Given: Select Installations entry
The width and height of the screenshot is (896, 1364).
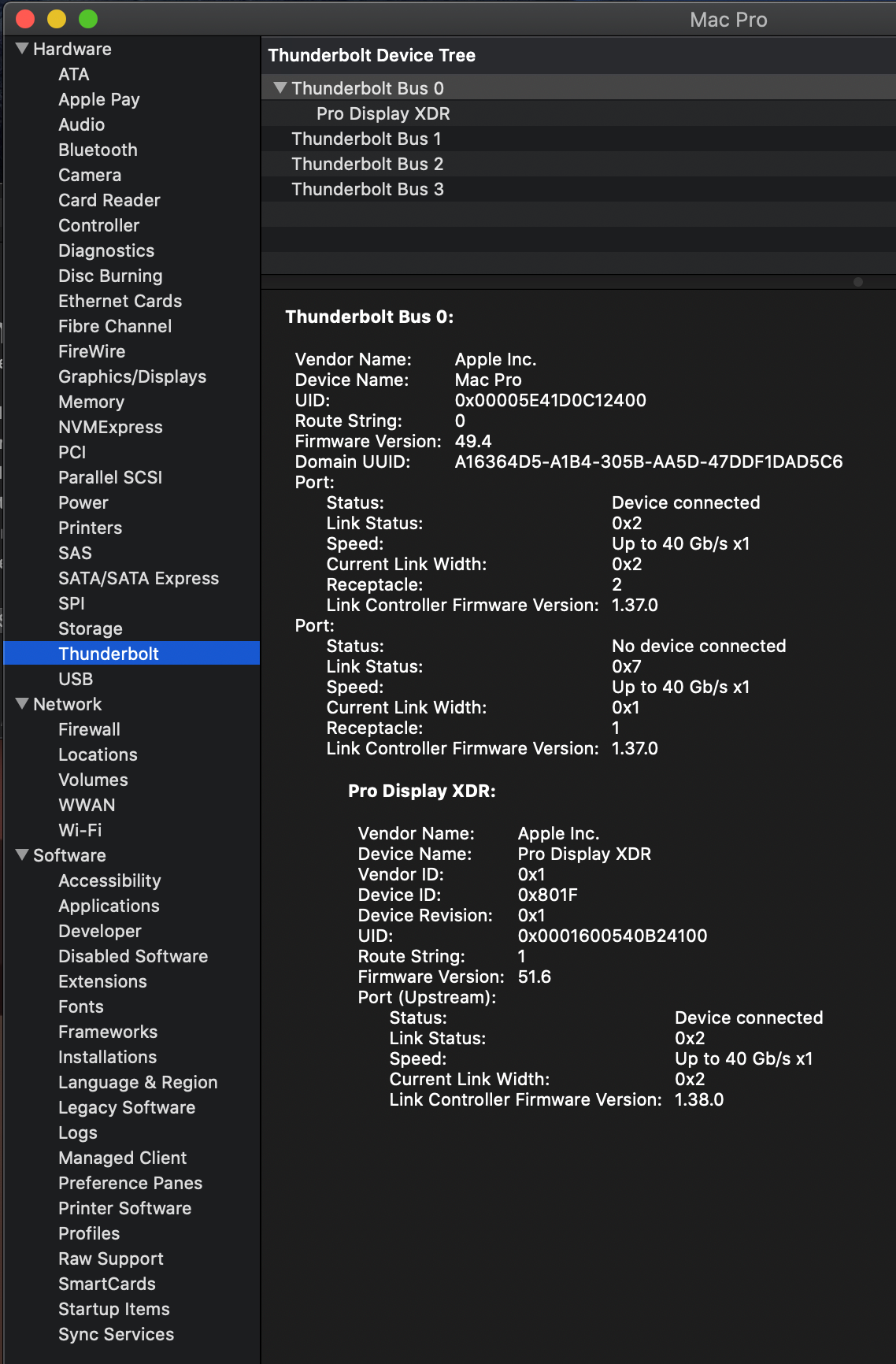Looking at the screenshot, I should [x=107, y=1057].
